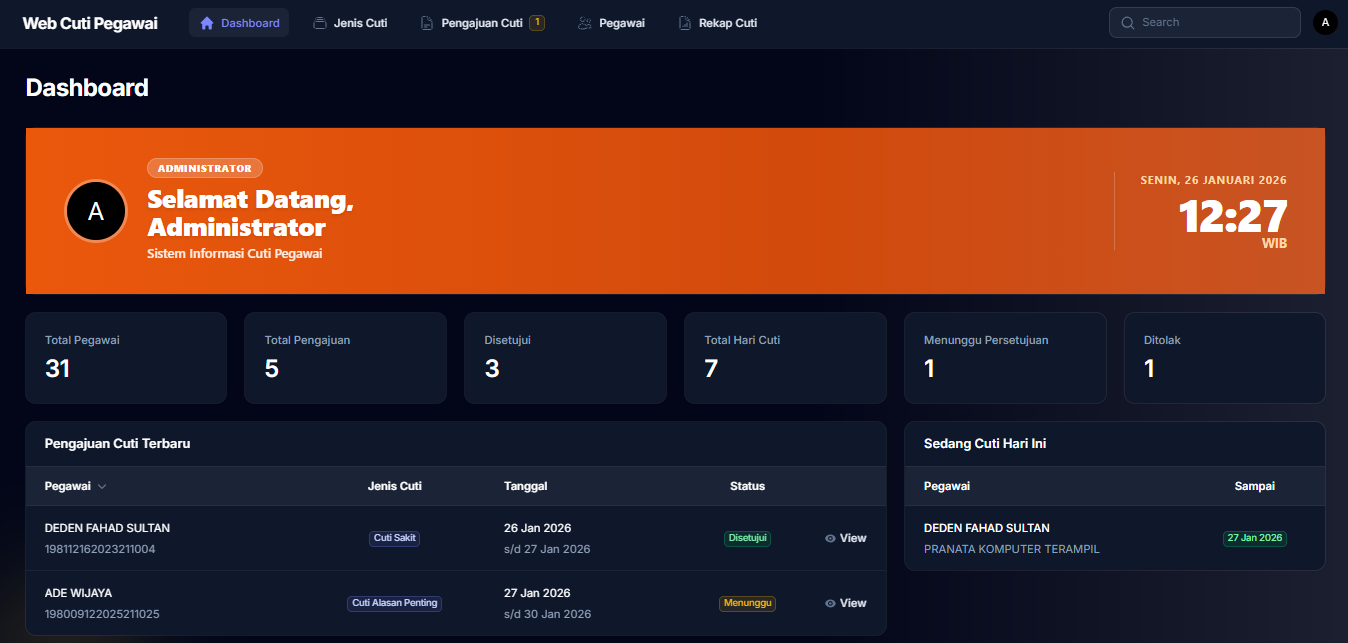Switch to the Dashboard menu item
Image resolution: width=1348 pixels, height=643 pixels.
(239, 22)
